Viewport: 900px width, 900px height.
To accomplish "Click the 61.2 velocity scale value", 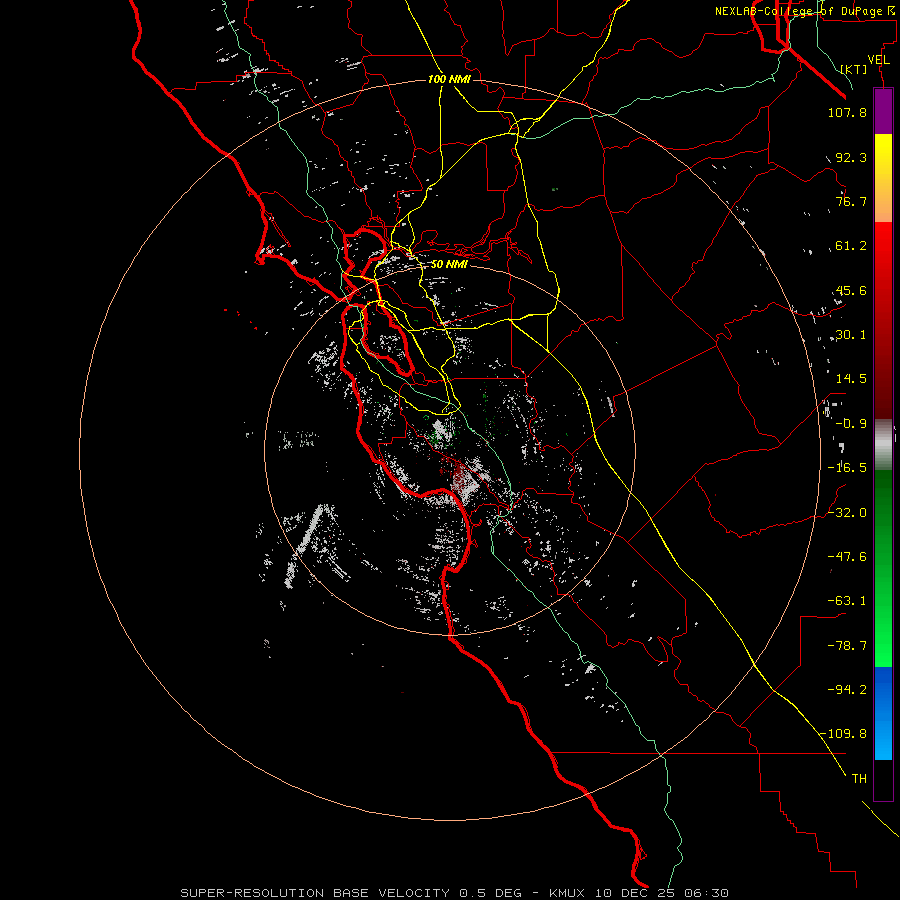I will coord(851,246).
